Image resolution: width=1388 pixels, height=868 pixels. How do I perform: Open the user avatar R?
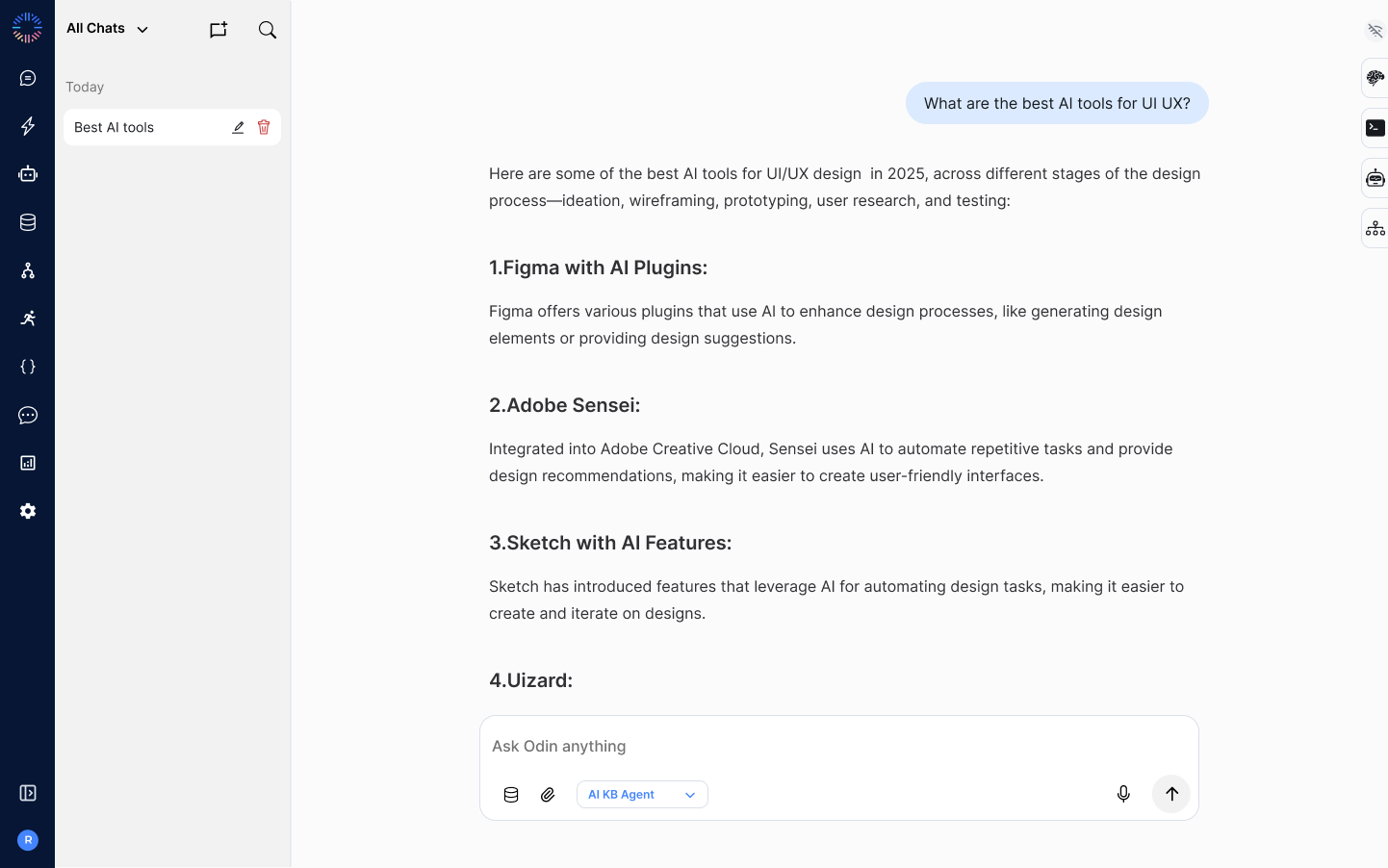point(28,840)
